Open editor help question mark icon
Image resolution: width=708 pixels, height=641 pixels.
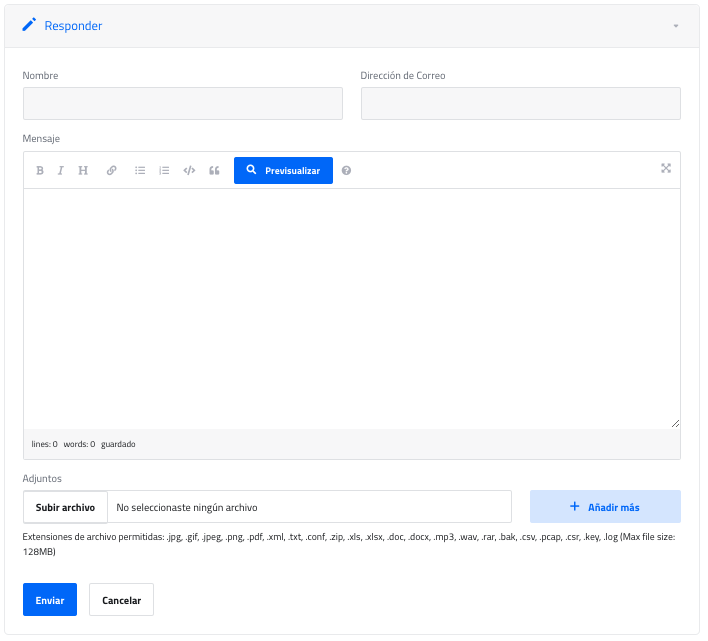click(x=346, y=171)
